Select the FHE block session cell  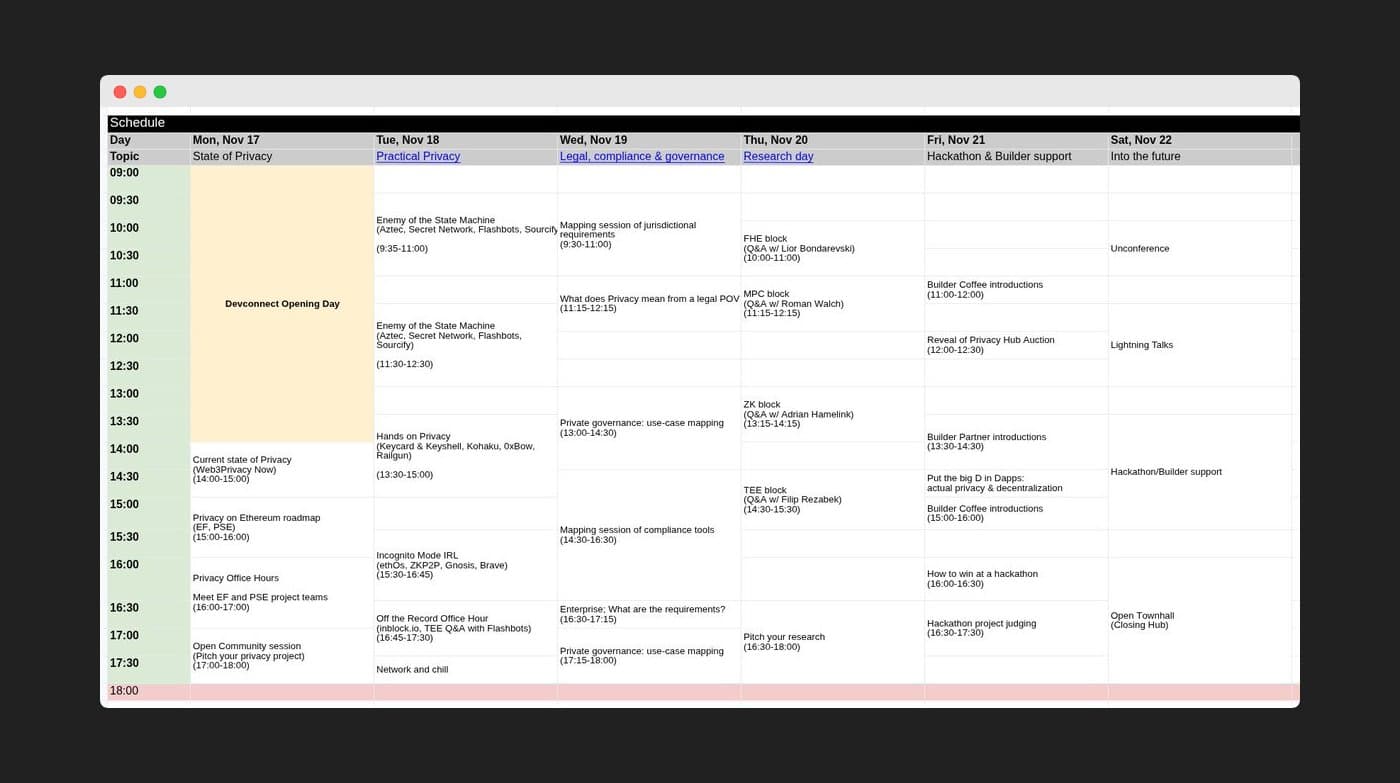point(799,248)
